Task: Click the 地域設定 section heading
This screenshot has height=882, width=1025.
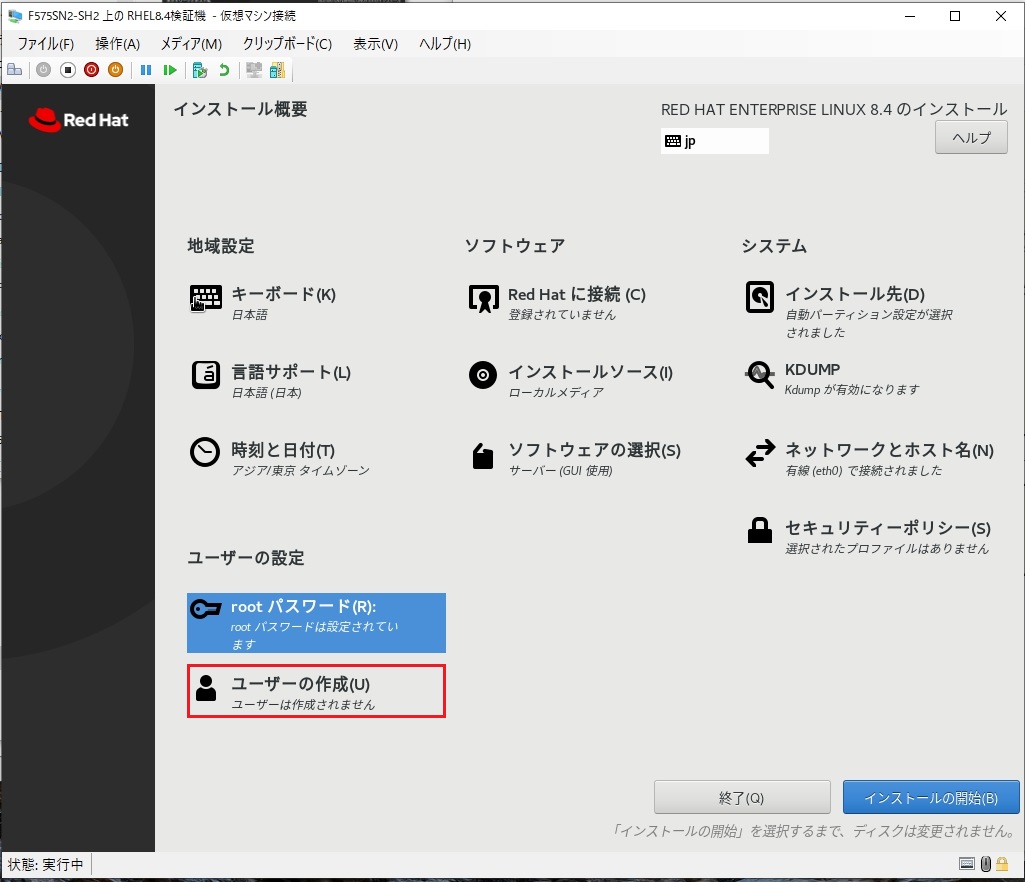Action: pyautogui.click(x=221, y=246)
